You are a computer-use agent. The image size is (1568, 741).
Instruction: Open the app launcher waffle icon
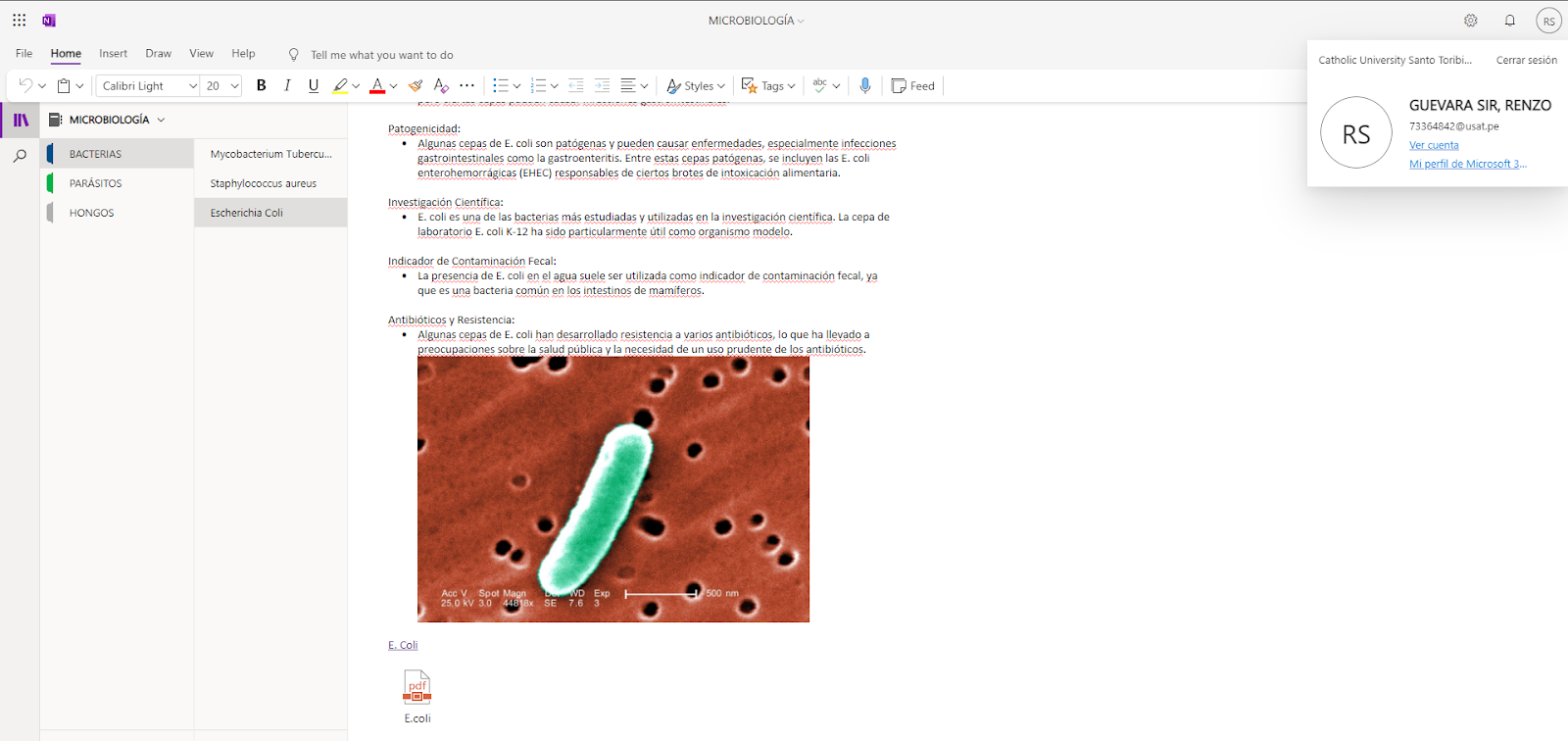pyautogui.click(x=19, y=20)
